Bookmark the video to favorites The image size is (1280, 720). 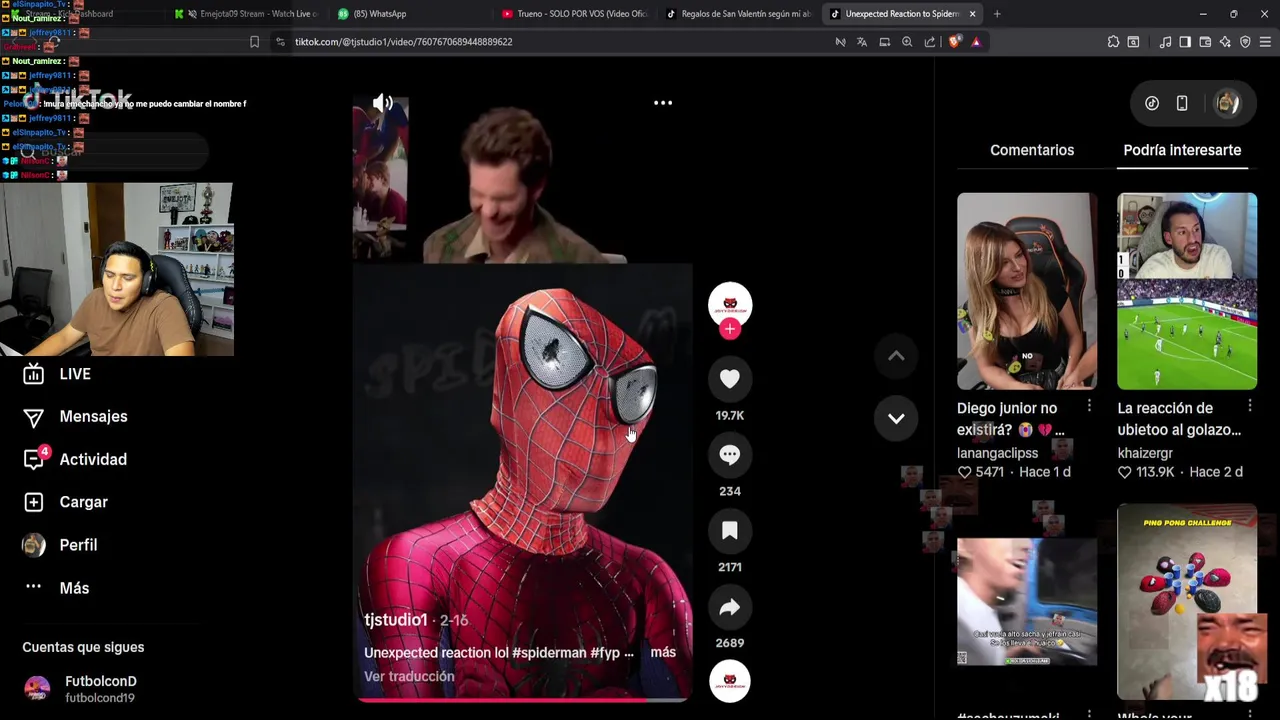click(730, 531)
